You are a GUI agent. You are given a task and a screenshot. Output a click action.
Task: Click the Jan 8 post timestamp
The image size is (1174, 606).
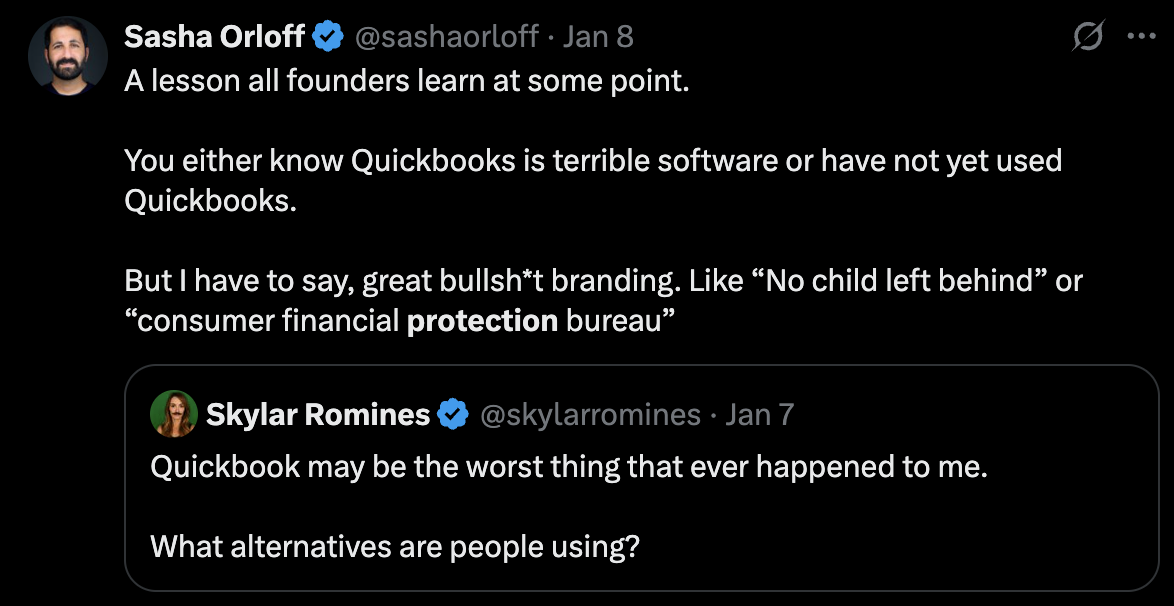(598, 37)
